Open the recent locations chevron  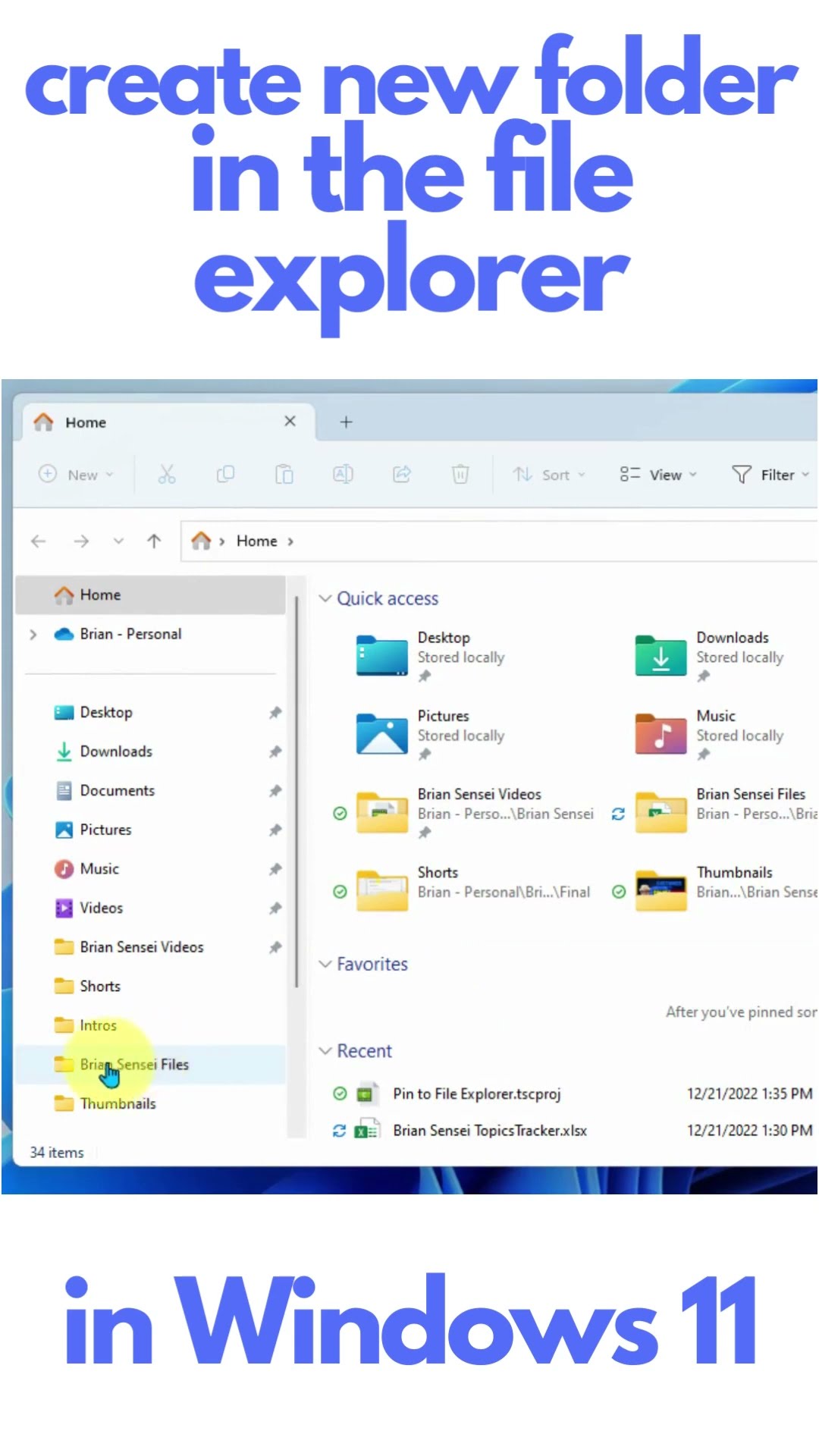click(118, 541)
